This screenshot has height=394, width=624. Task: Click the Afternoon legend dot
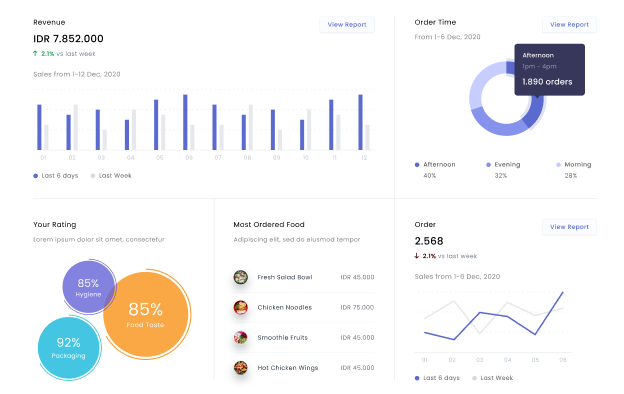(x=417, y=165)
